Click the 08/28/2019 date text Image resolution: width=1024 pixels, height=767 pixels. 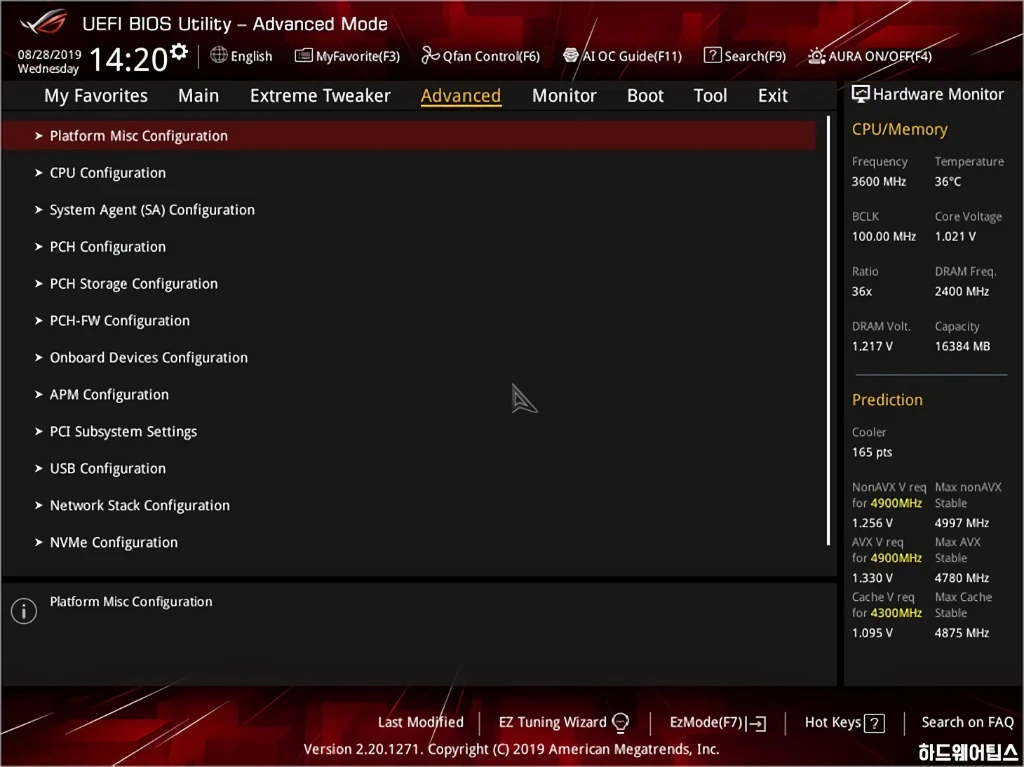49,54
